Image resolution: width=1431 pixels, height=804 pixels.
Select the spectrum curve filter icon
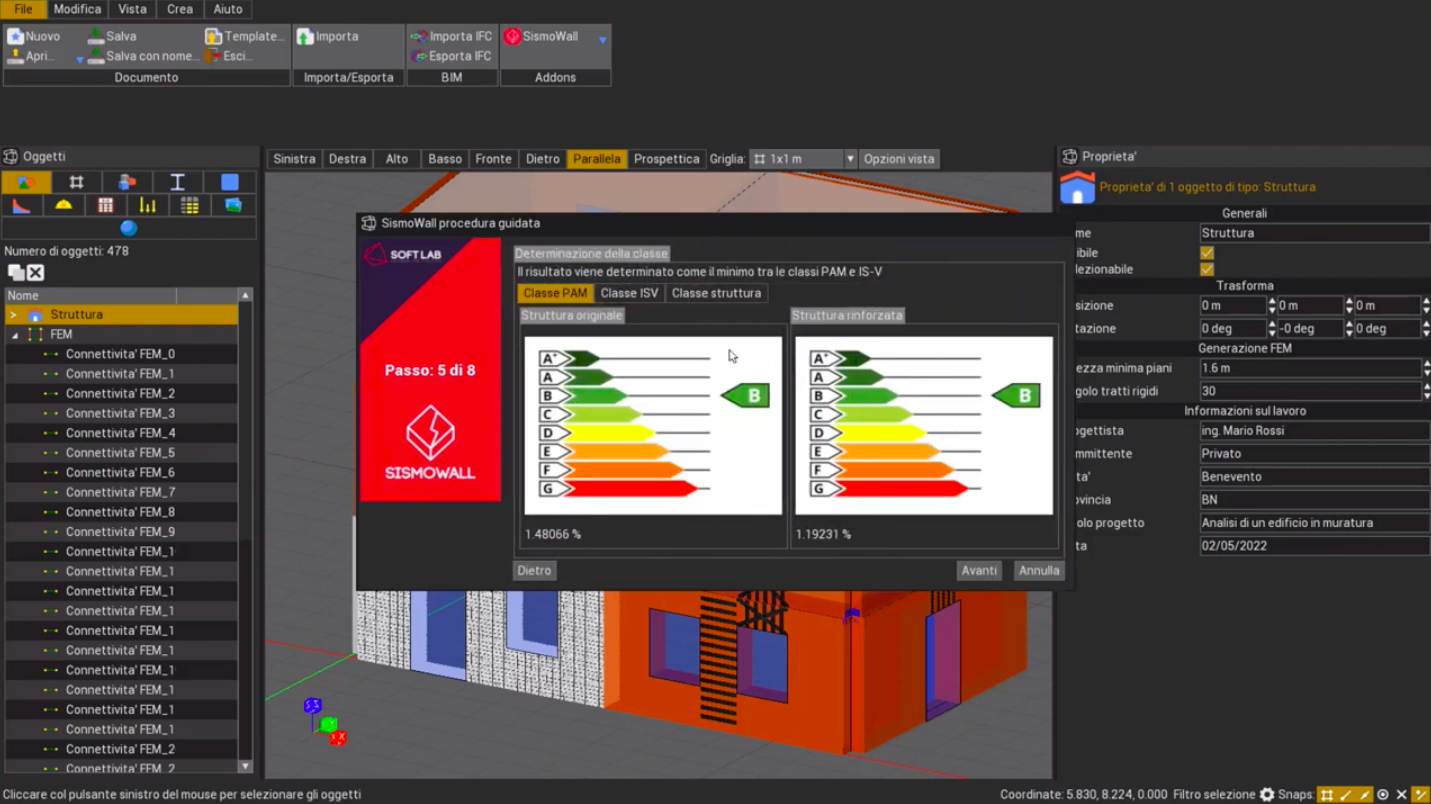[21, 205]
